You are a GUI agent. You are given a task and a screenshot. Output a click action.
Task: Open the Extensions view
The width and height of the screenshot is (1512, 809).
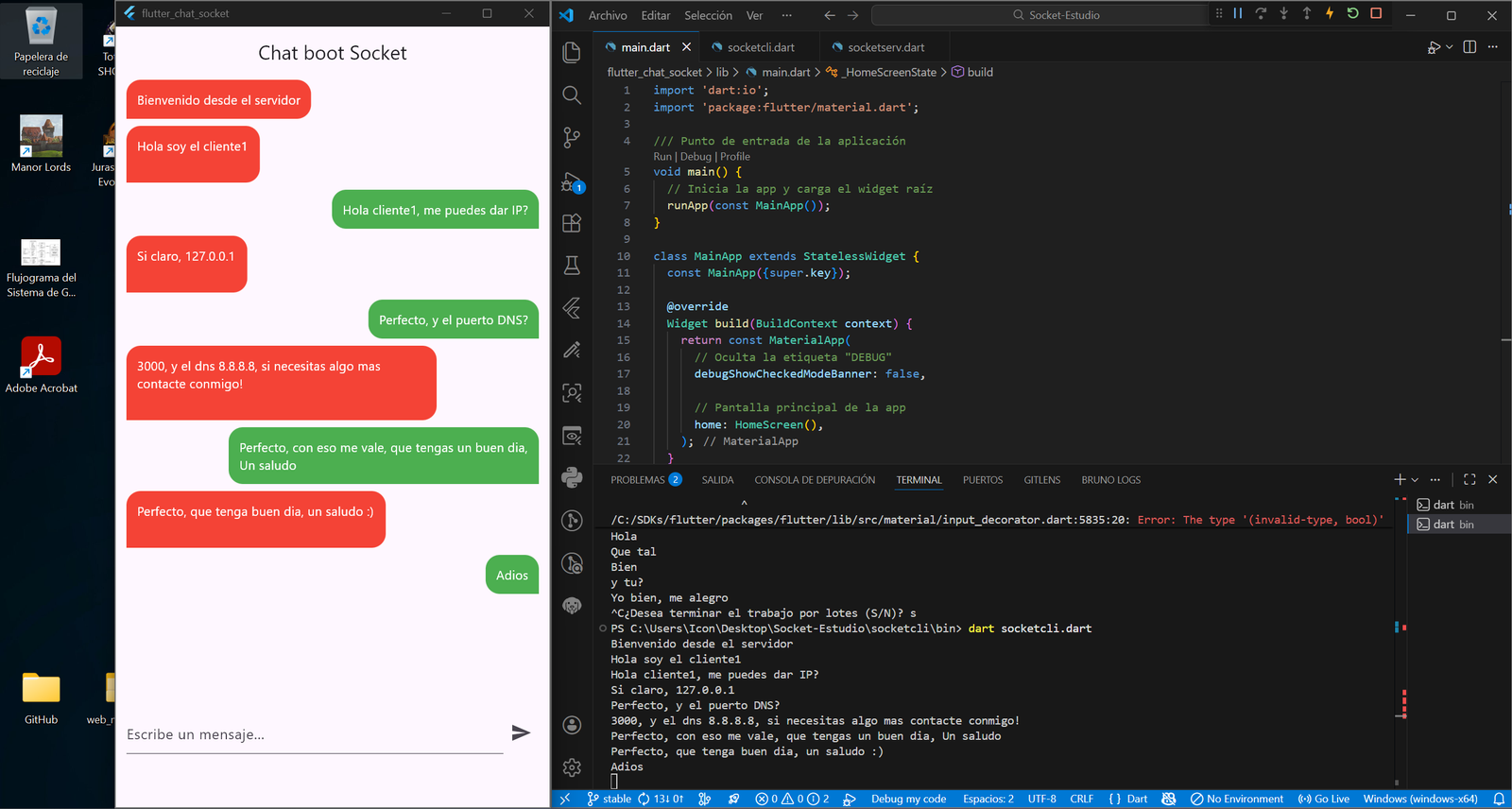[x=572, y=223]
